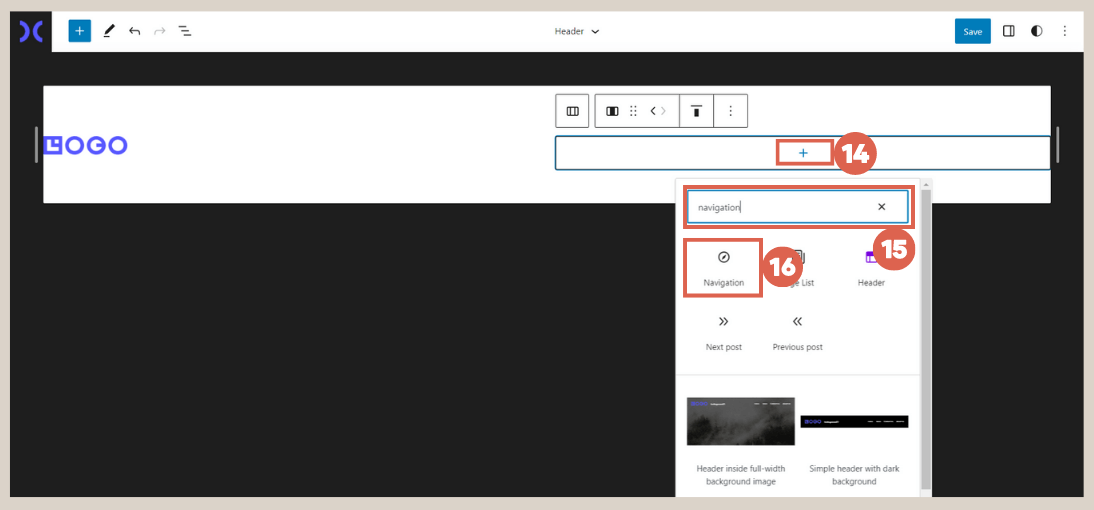Insert the Navigation block
1094x510 pixels.
coord(723,267)
